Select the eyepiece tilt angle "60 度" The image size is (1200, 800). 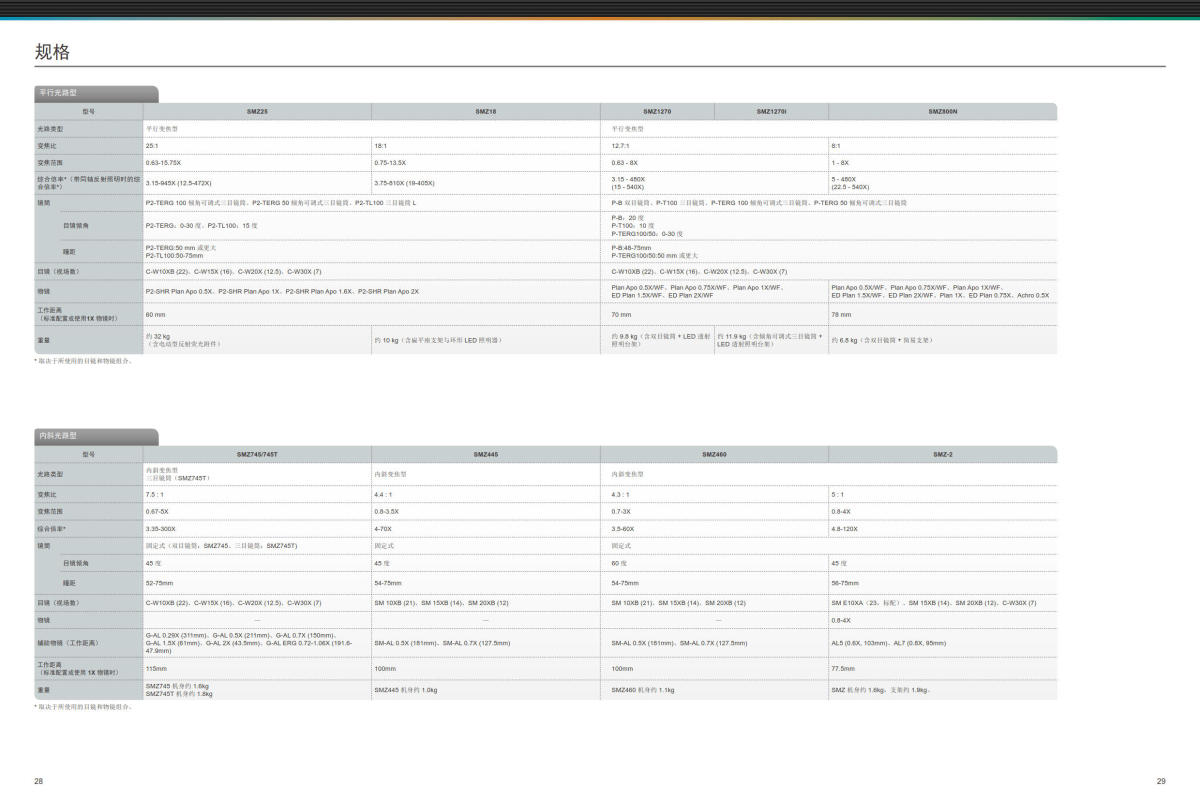pos(619,564)
